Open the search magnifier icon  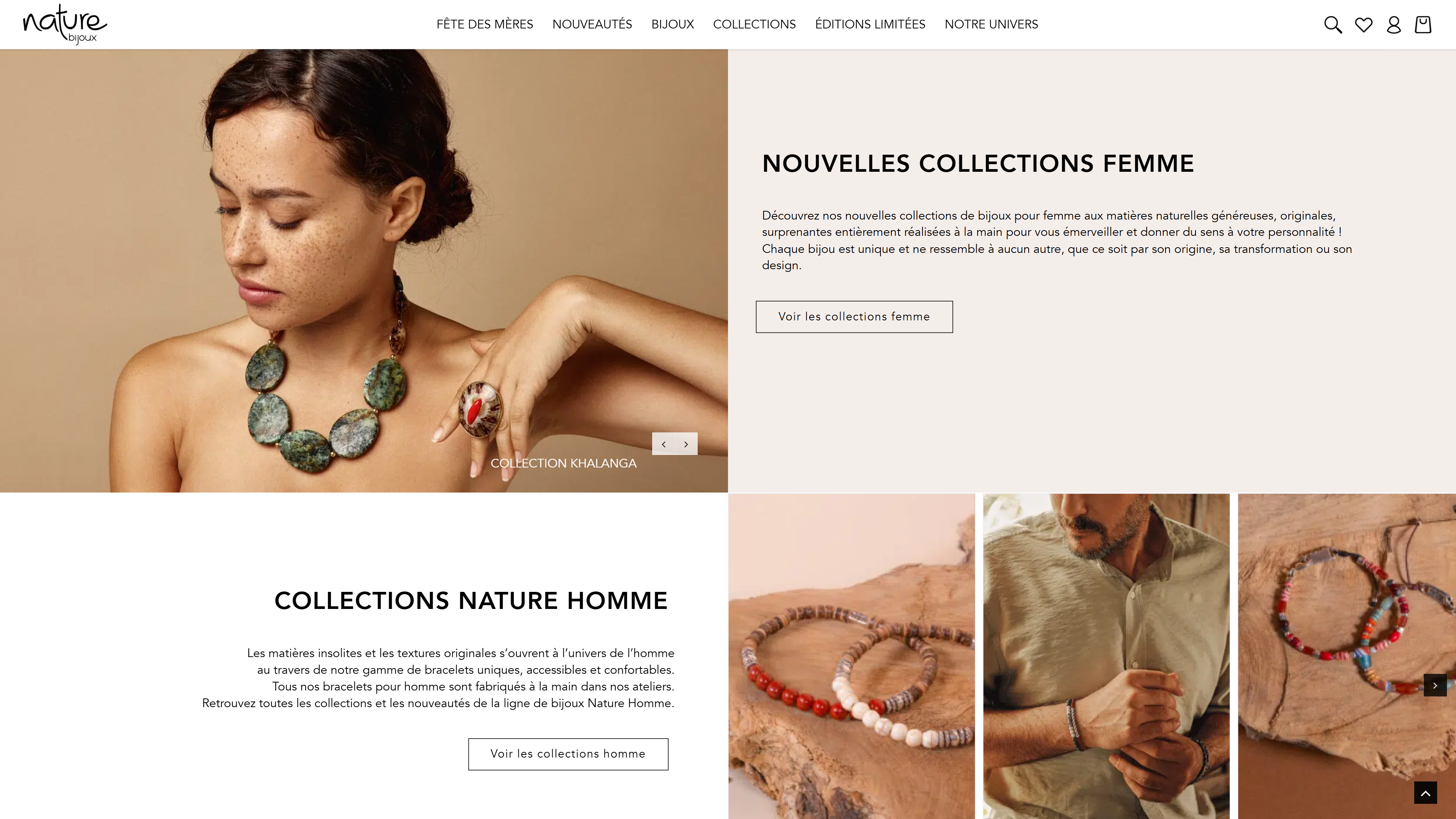point(1333,25)
